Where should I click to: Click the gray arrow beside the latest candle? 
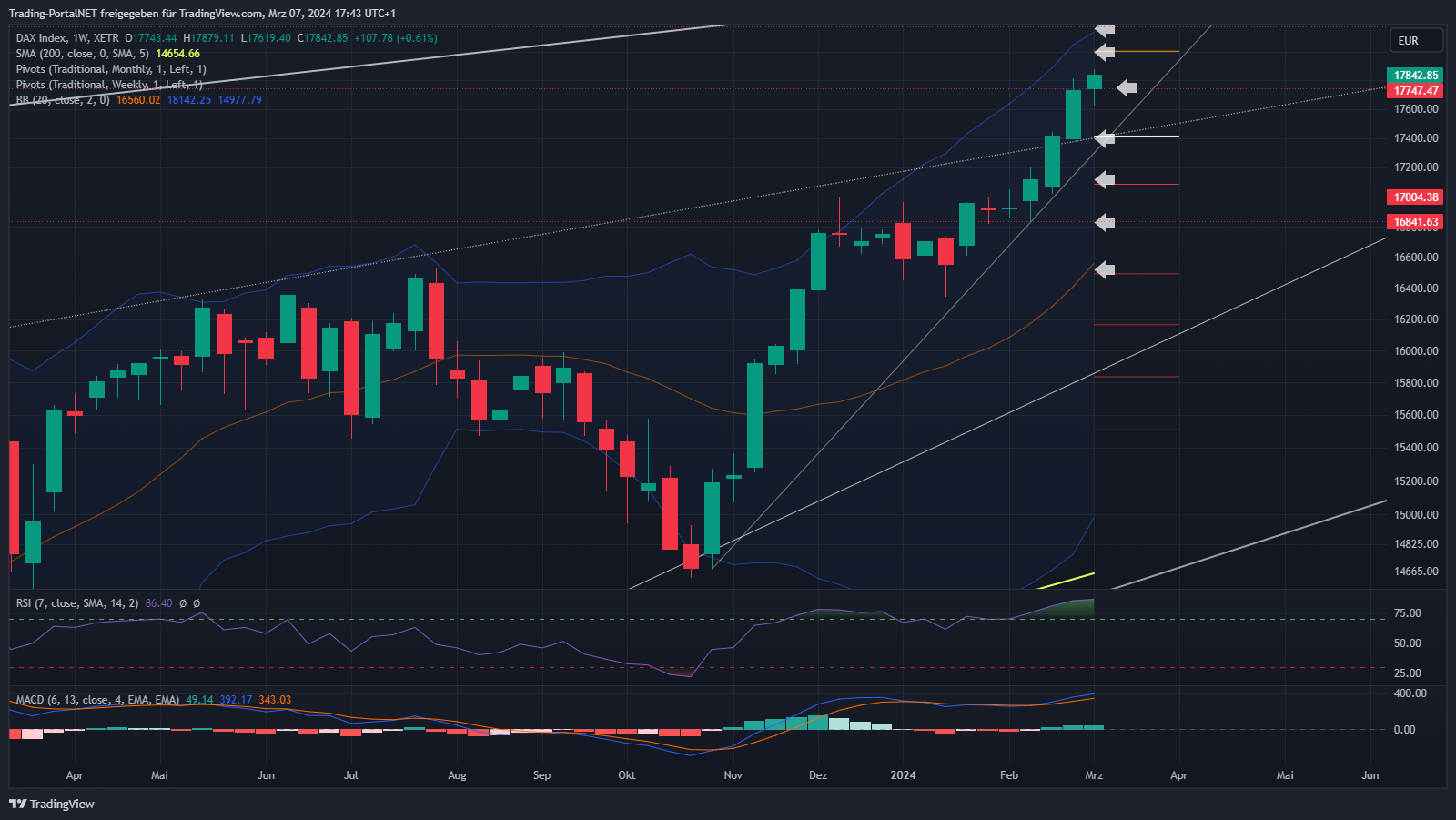[x=1127, y=87]
